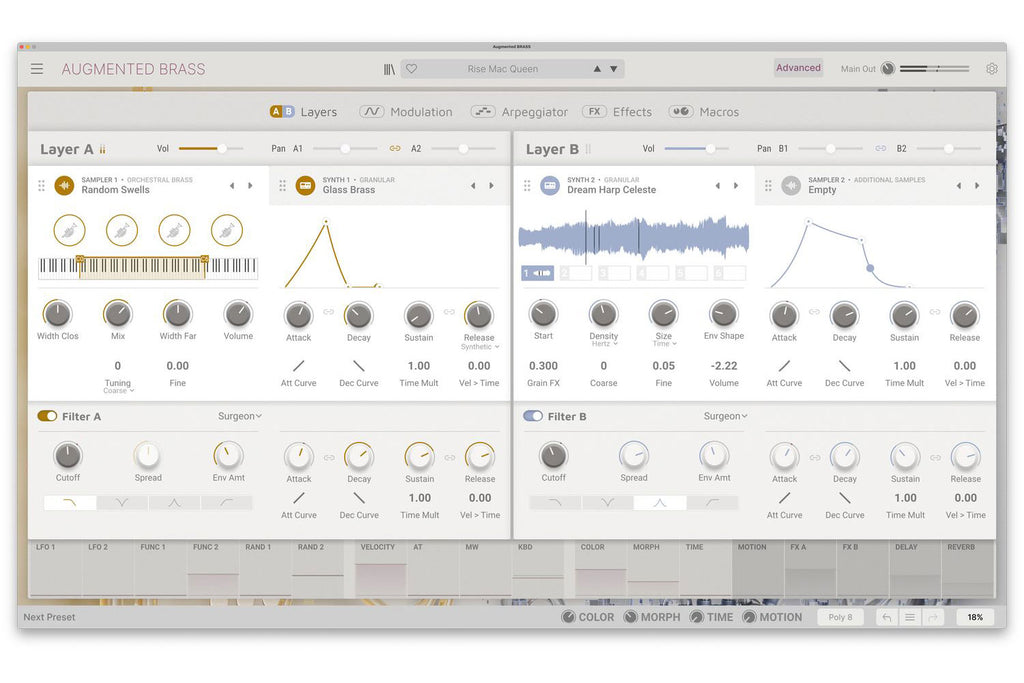This screenshot has width=1024, height=683.
Task: Click the Filter A Cutoff knob
Action: coord(67,455)
